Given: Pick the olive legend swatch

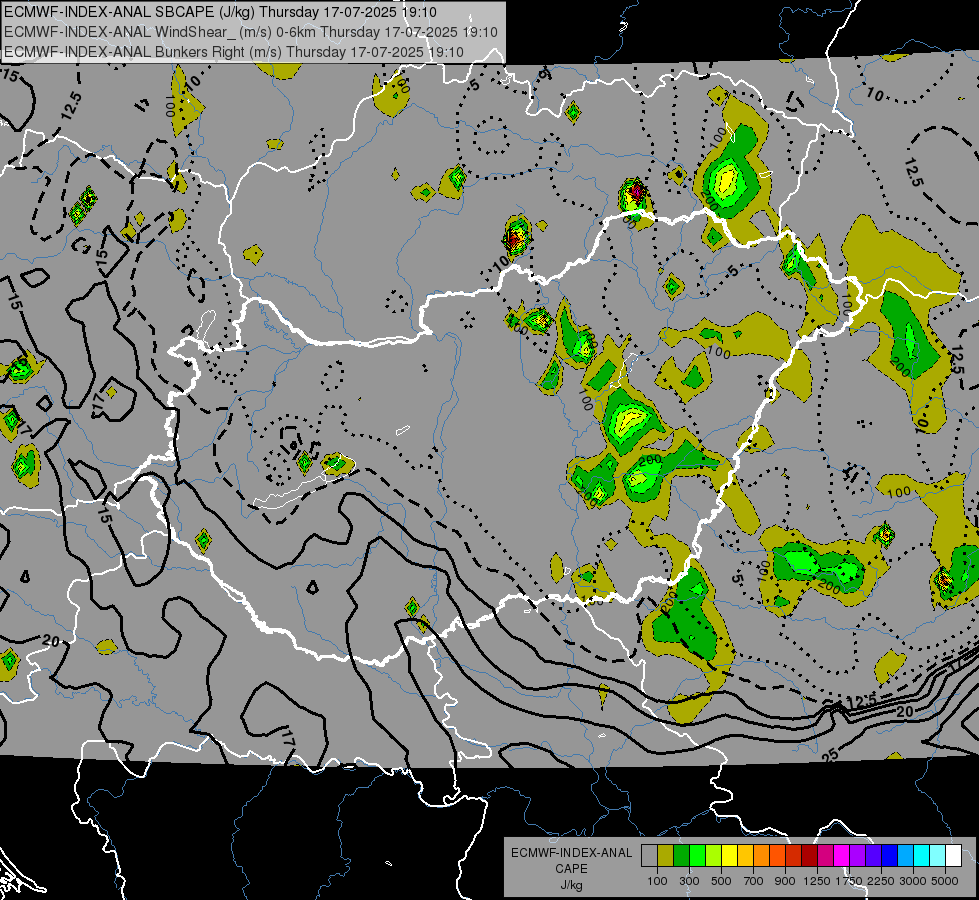Looking at the screenshot, I should click(x=666, y=856).
